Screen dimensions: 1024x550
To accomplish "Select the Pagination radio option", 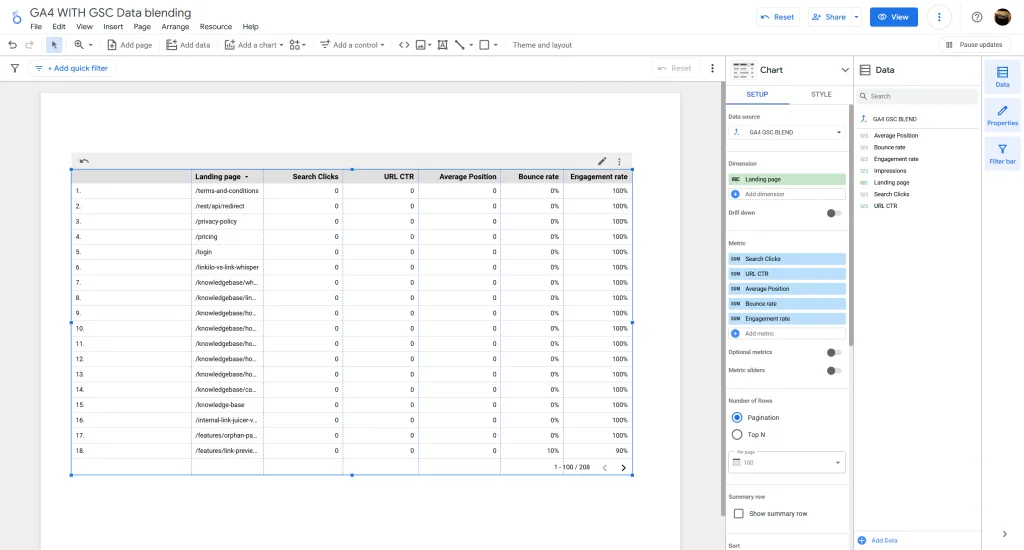I will pyautogui.click(x=737, y=417).
